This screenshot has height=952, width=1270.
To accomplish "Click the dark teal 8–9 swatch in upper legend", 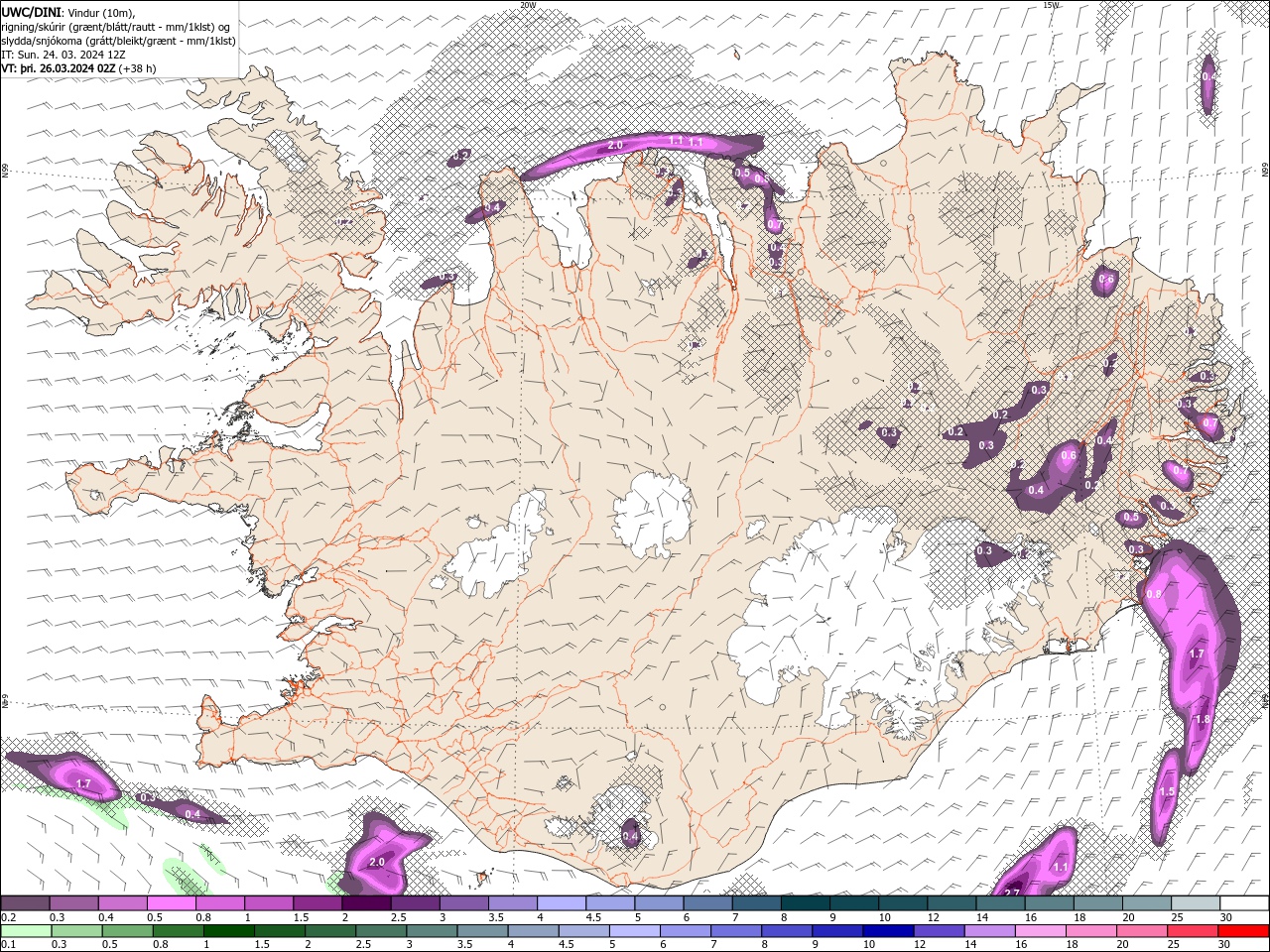I will pos(804,903).
